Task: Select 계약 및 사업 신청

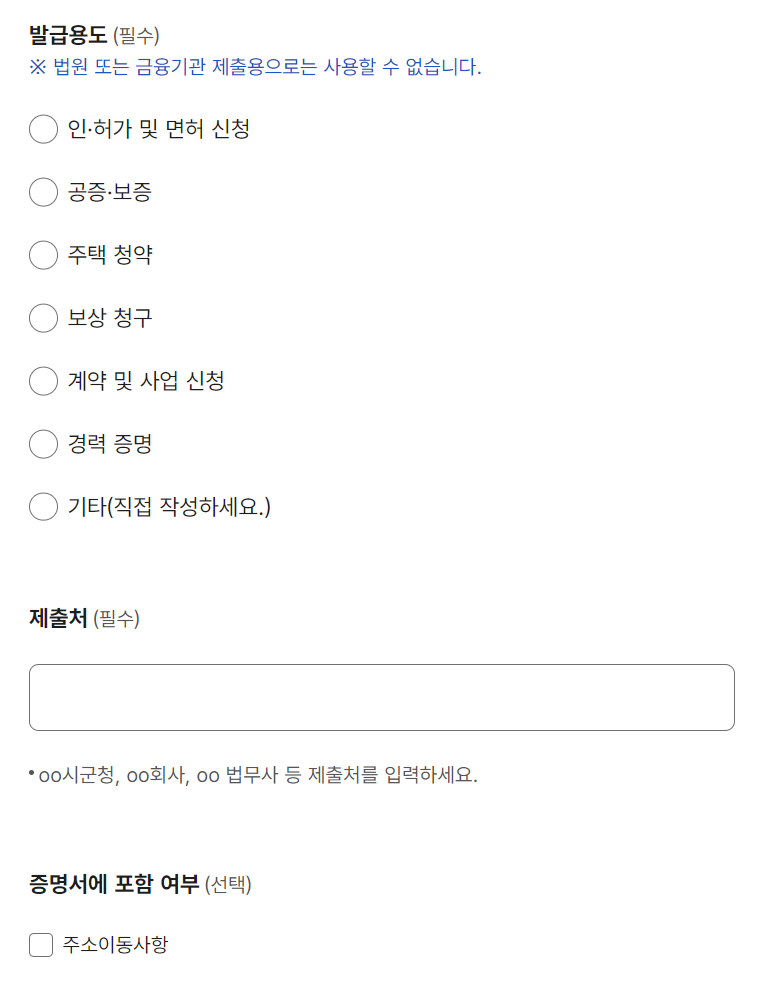Action: 43,381
